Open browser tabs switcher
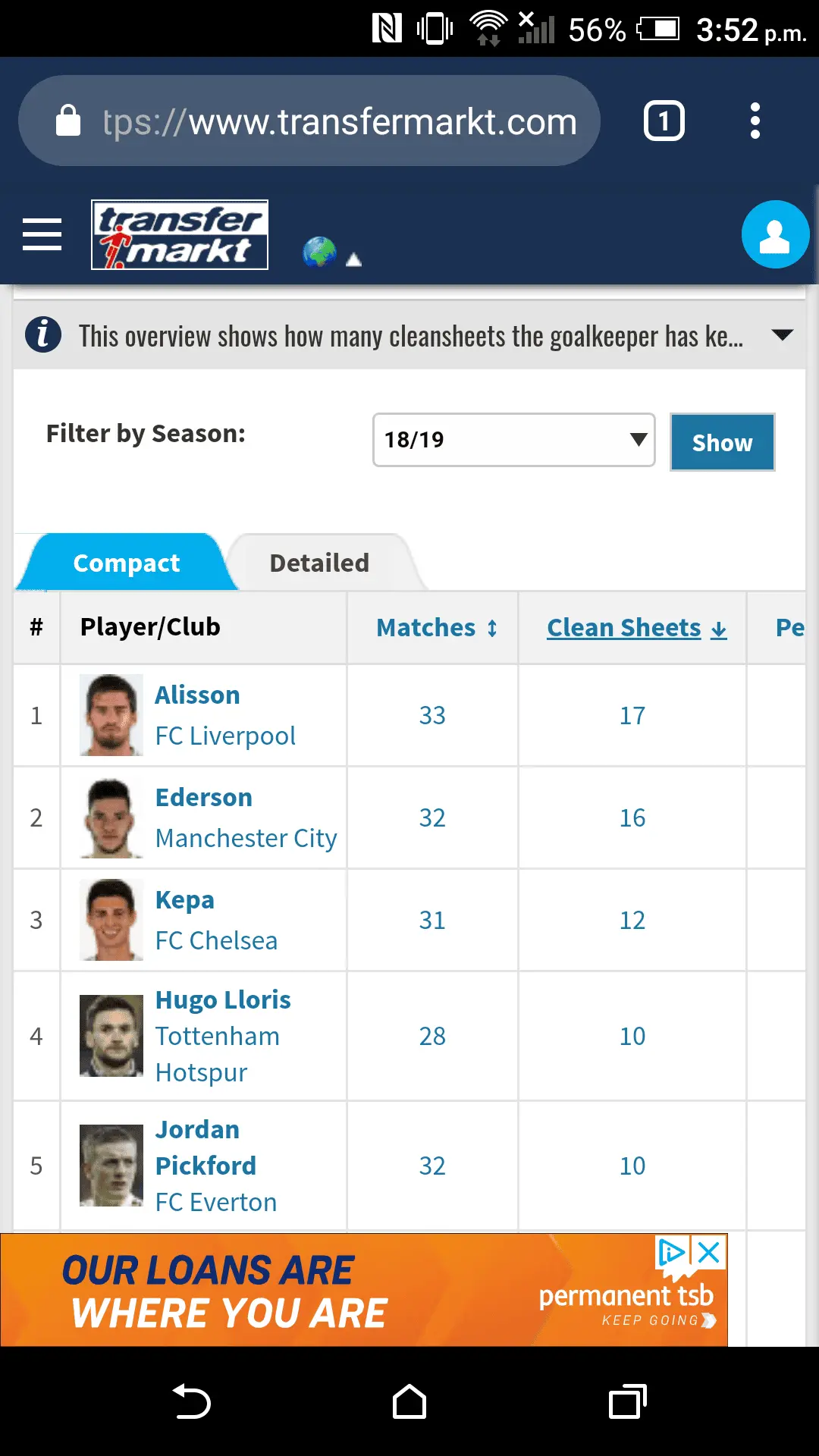The width and height of the screenshot is (819, 1456). pyautogui.click(x=664, y=121)
